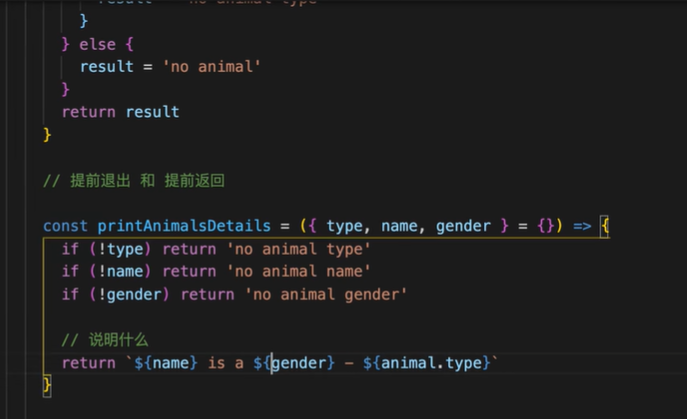Click the (!name) condition
The width and height of the screenshot is (687, 419).
tap(120, 271)
